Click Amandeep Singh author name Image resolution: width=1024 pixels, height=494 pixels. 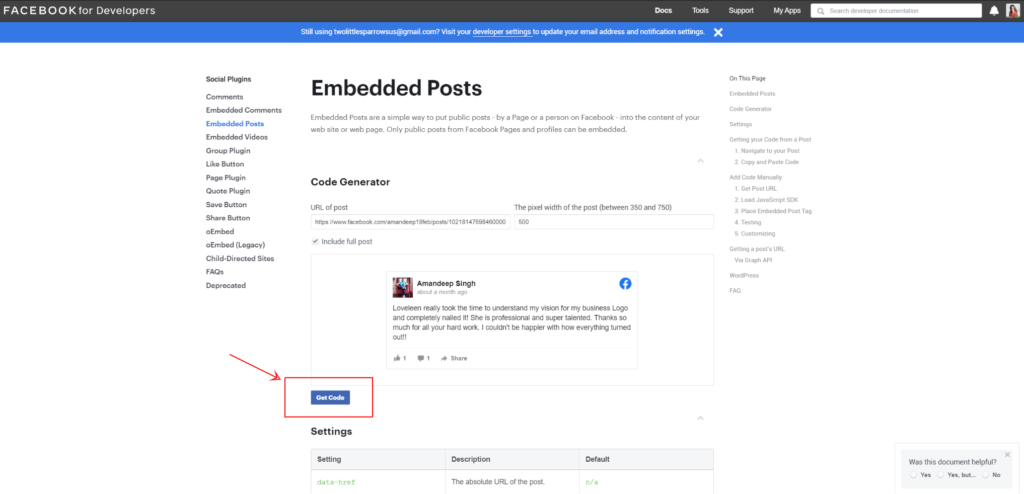pos(446,284)
